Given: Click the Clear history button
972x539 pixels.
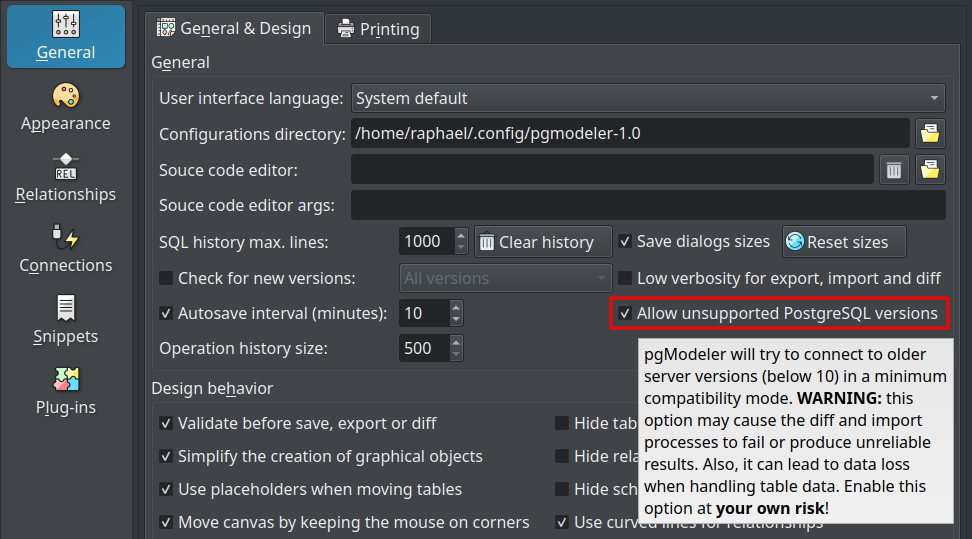Looking at the screenshot, I should click(543, 242).
